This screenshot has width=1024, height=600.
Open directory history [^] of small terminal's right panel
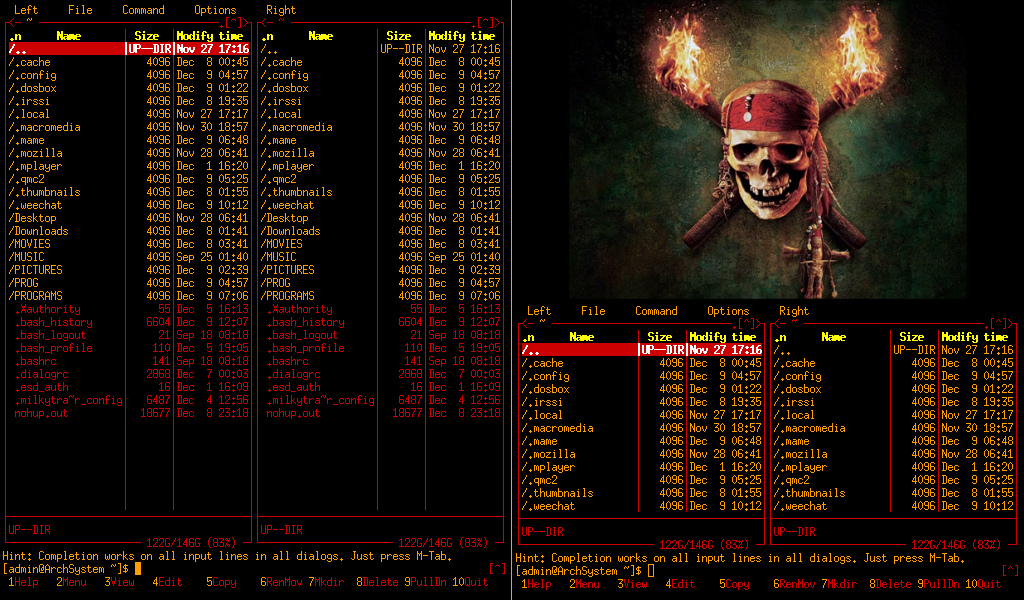[999, 324]
